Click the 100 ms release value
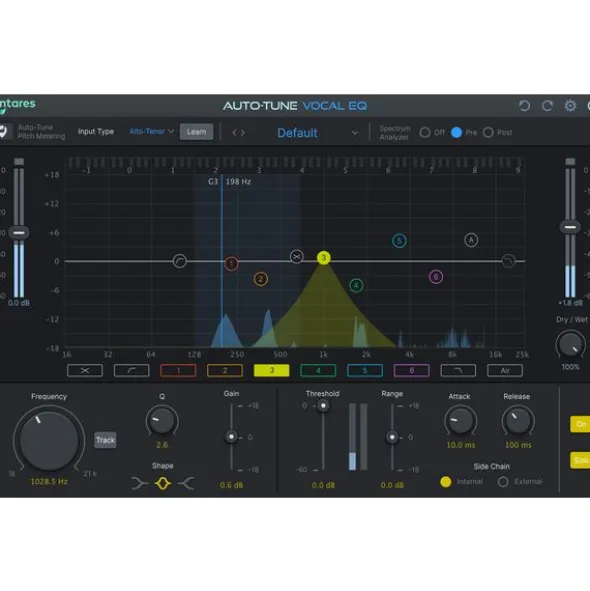This screenshot has height=591, width=590. (x=518, y=445)
